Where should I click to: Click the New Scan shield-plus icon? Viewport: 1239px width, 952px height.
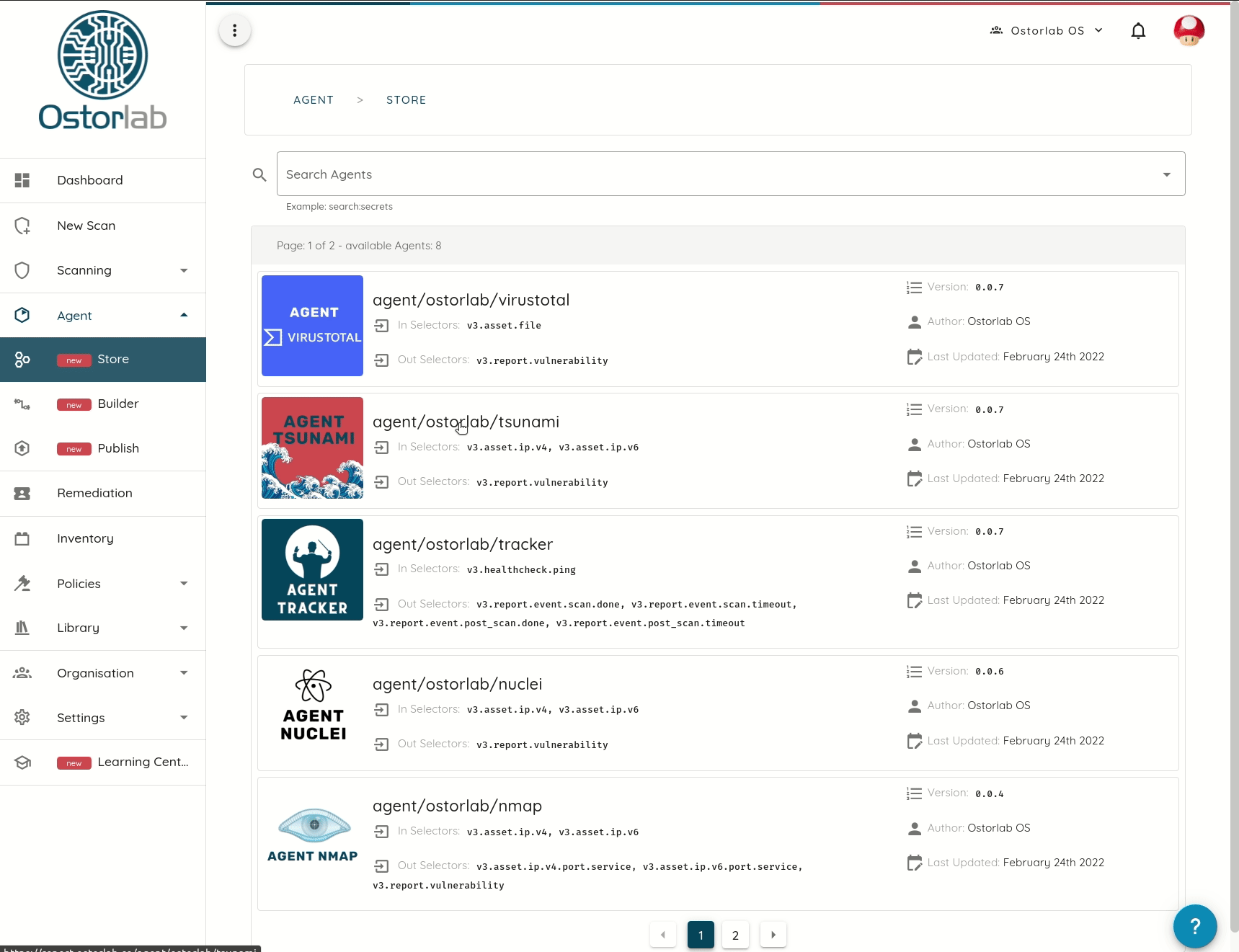tap(22, 226)
